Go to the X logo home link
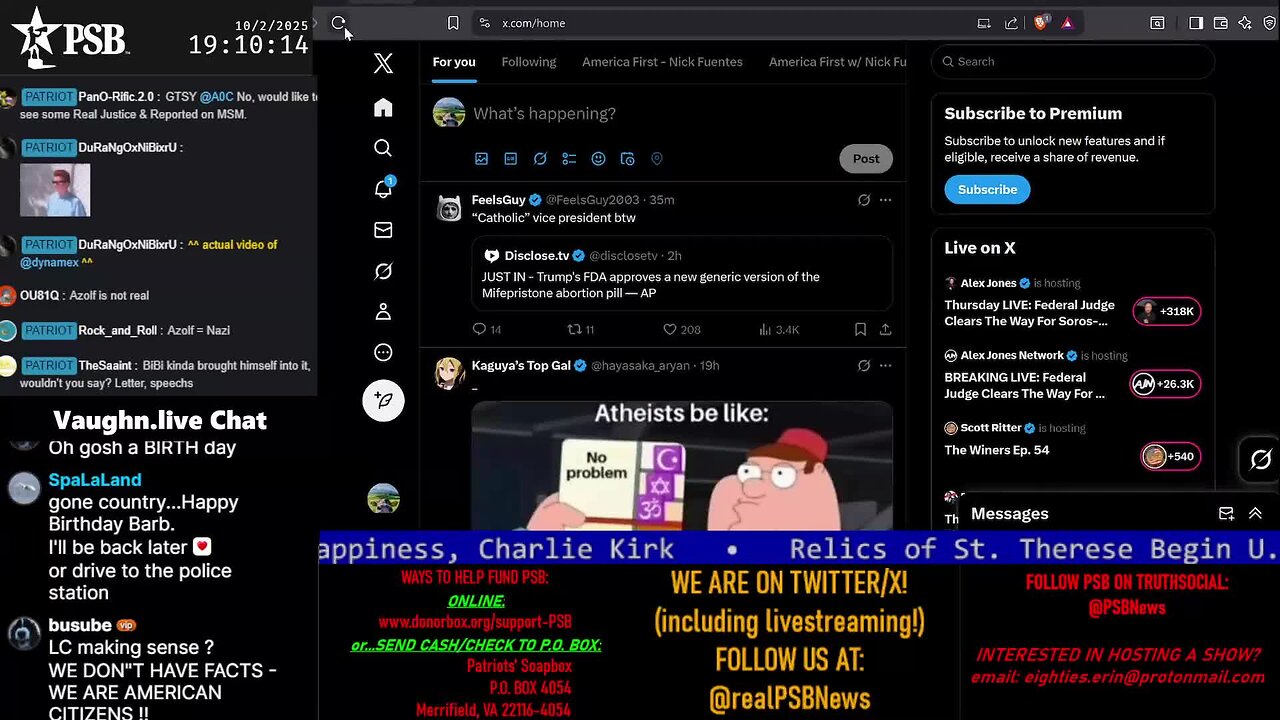This screenshot has width=1280, height=720. click(x=383, y=64)
